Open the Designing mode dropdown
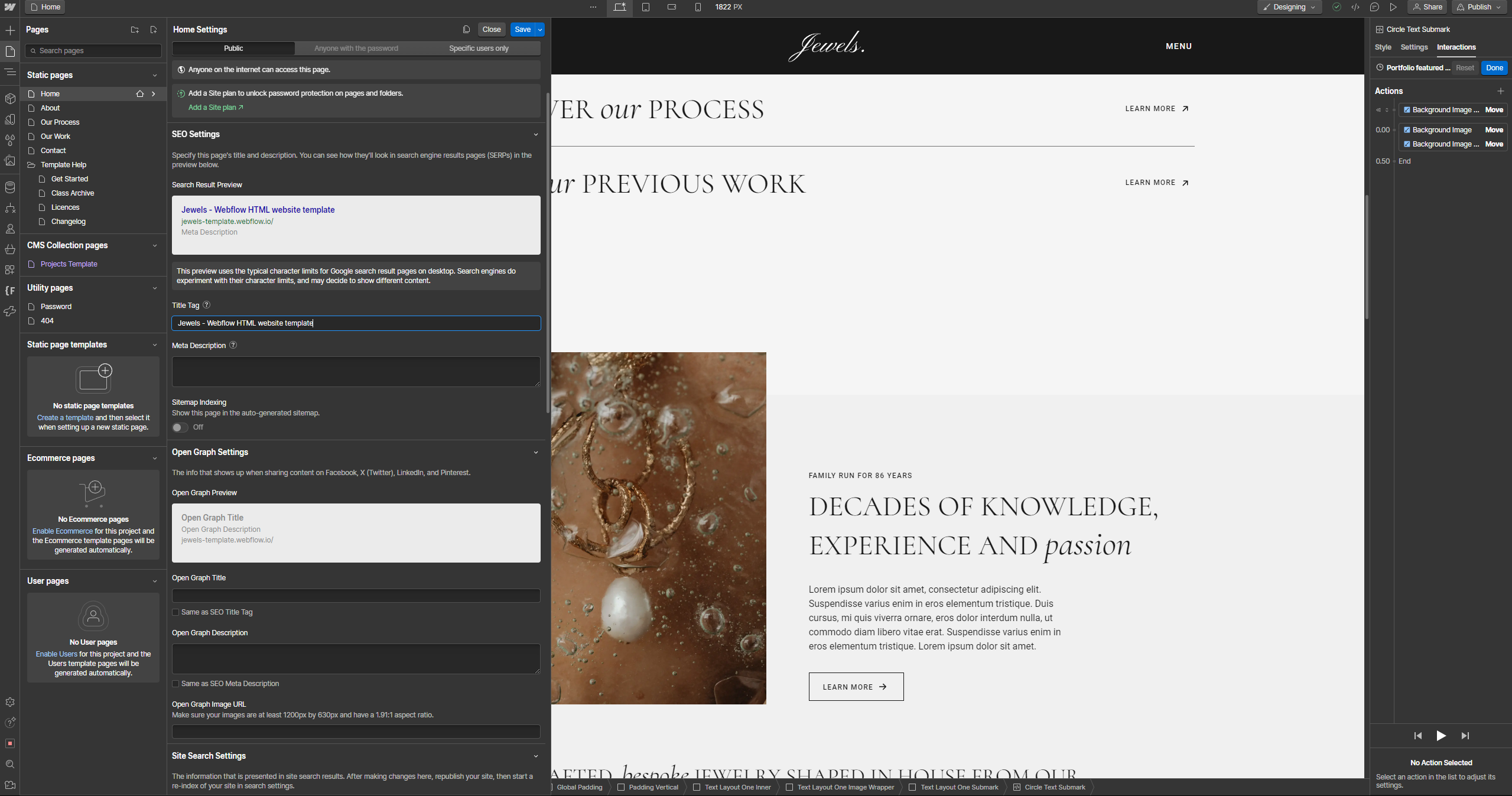 [x=1289, y=7]
